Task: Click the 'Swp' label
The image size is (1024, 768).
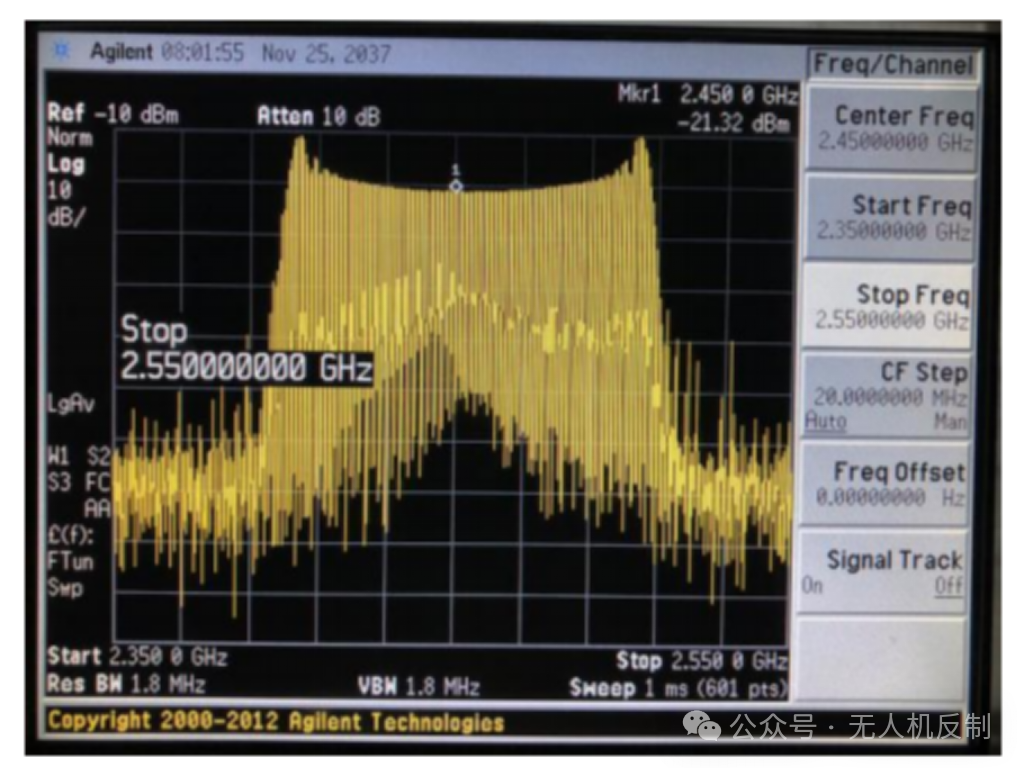Action: [65, 588]
